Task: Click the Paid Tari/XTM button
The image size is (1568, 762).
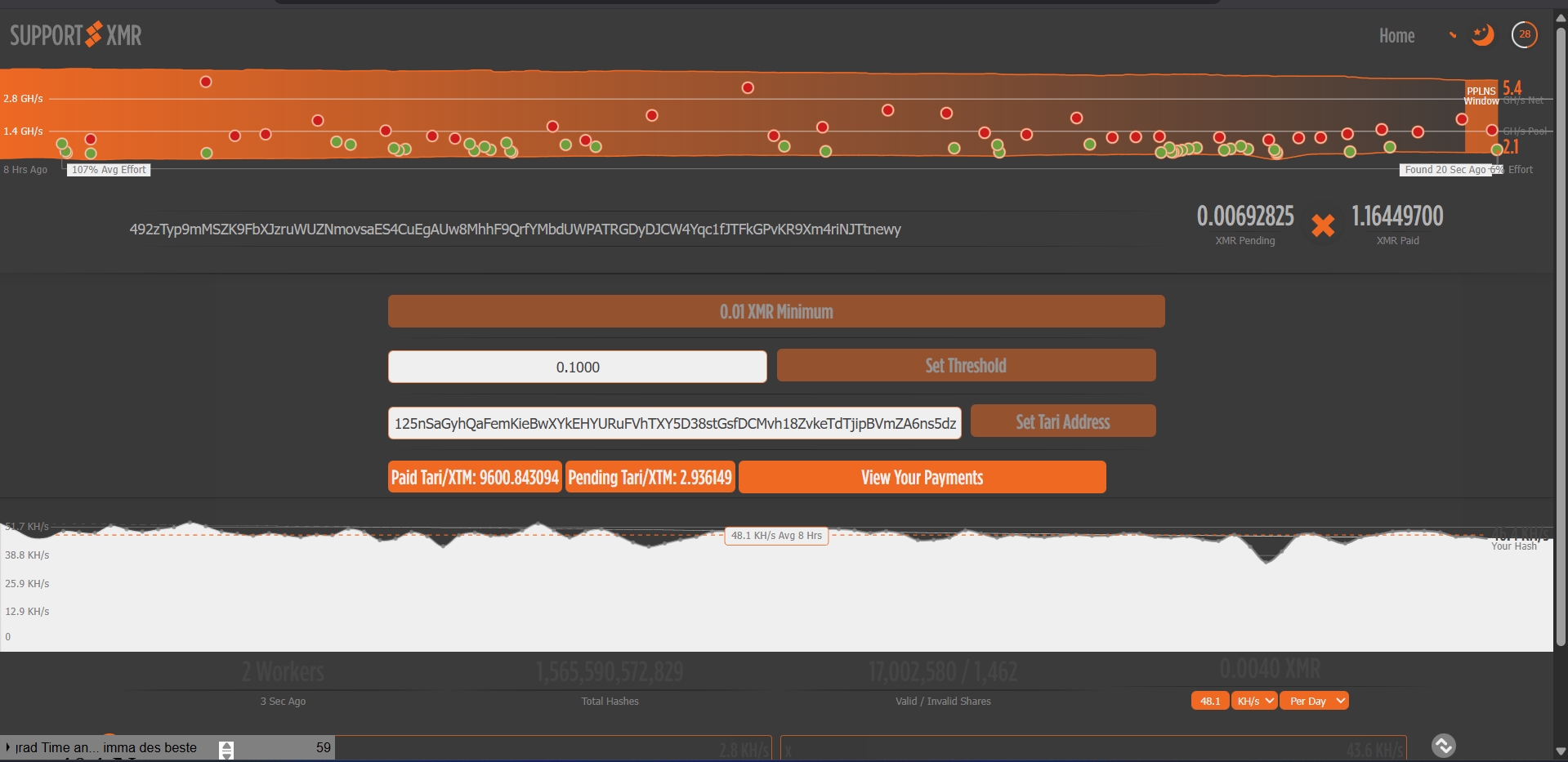Action: pos(475,477)
